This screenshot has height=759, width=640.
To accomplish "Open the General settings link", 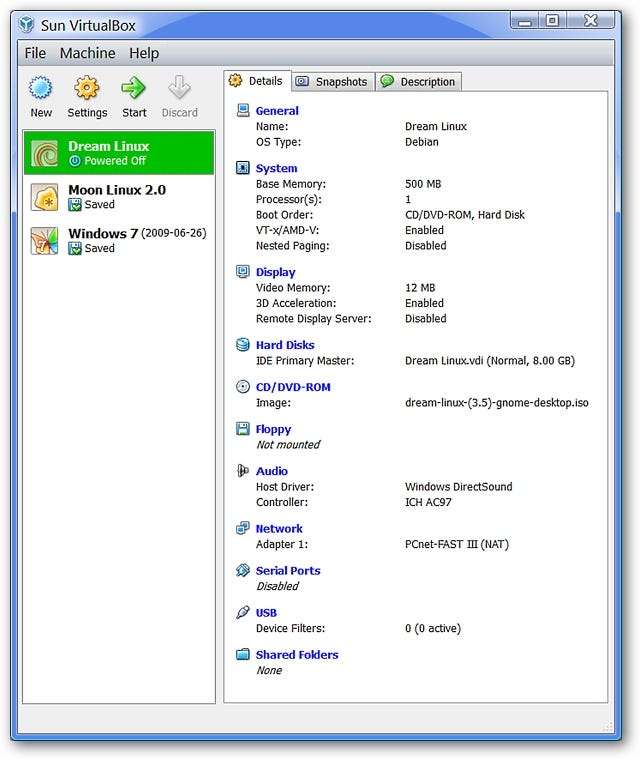I will click(x=277, y=111).
